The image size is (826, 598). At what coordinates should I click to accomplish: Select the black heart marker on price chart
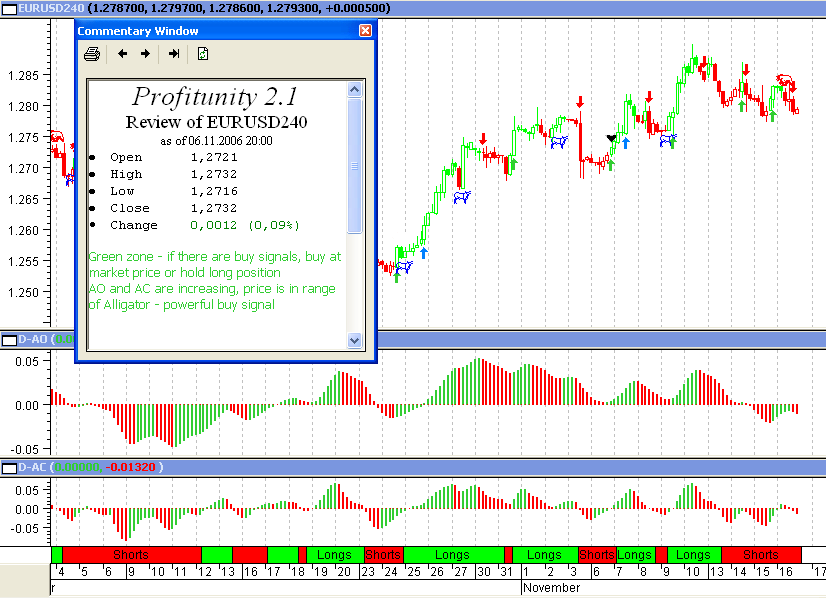611,139
